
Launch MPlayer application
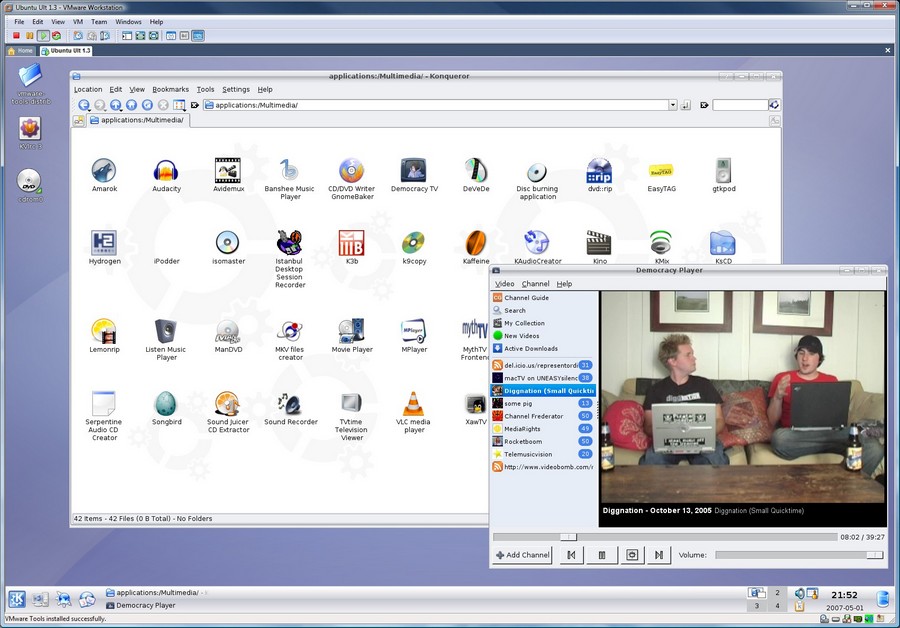click(x=414, y=331)
